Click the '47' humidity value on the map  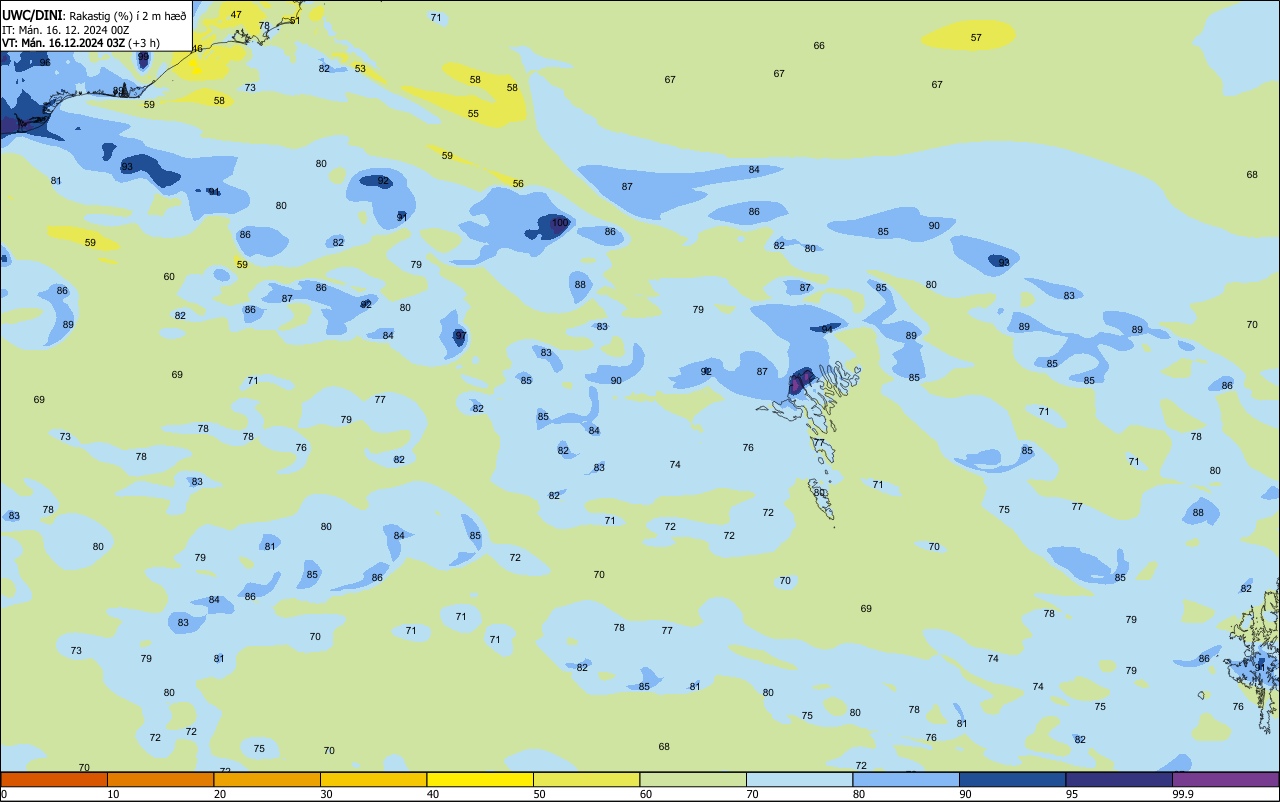pos(236,14)
